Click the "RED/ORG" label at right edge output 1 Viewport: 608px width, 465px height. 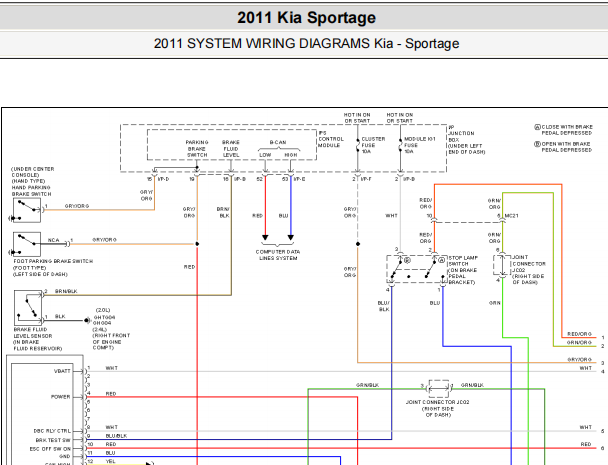coord(580,334)
